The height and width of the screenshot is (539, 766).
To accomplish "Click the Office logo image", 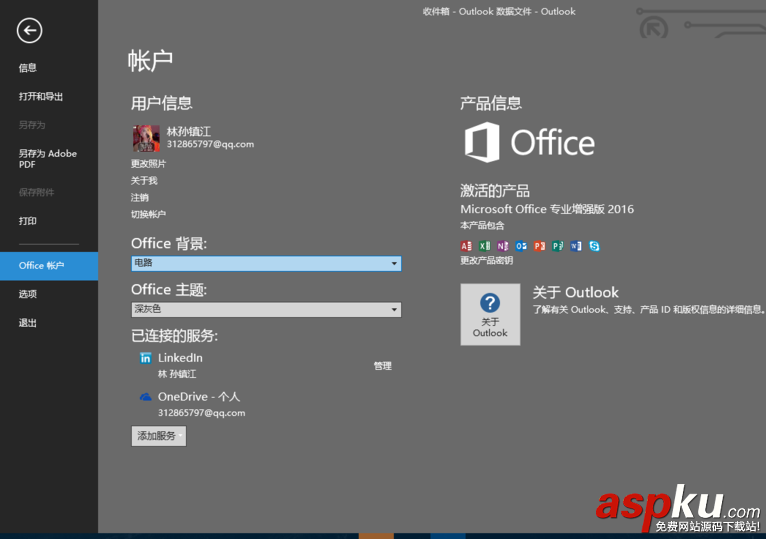I will 530,142.
